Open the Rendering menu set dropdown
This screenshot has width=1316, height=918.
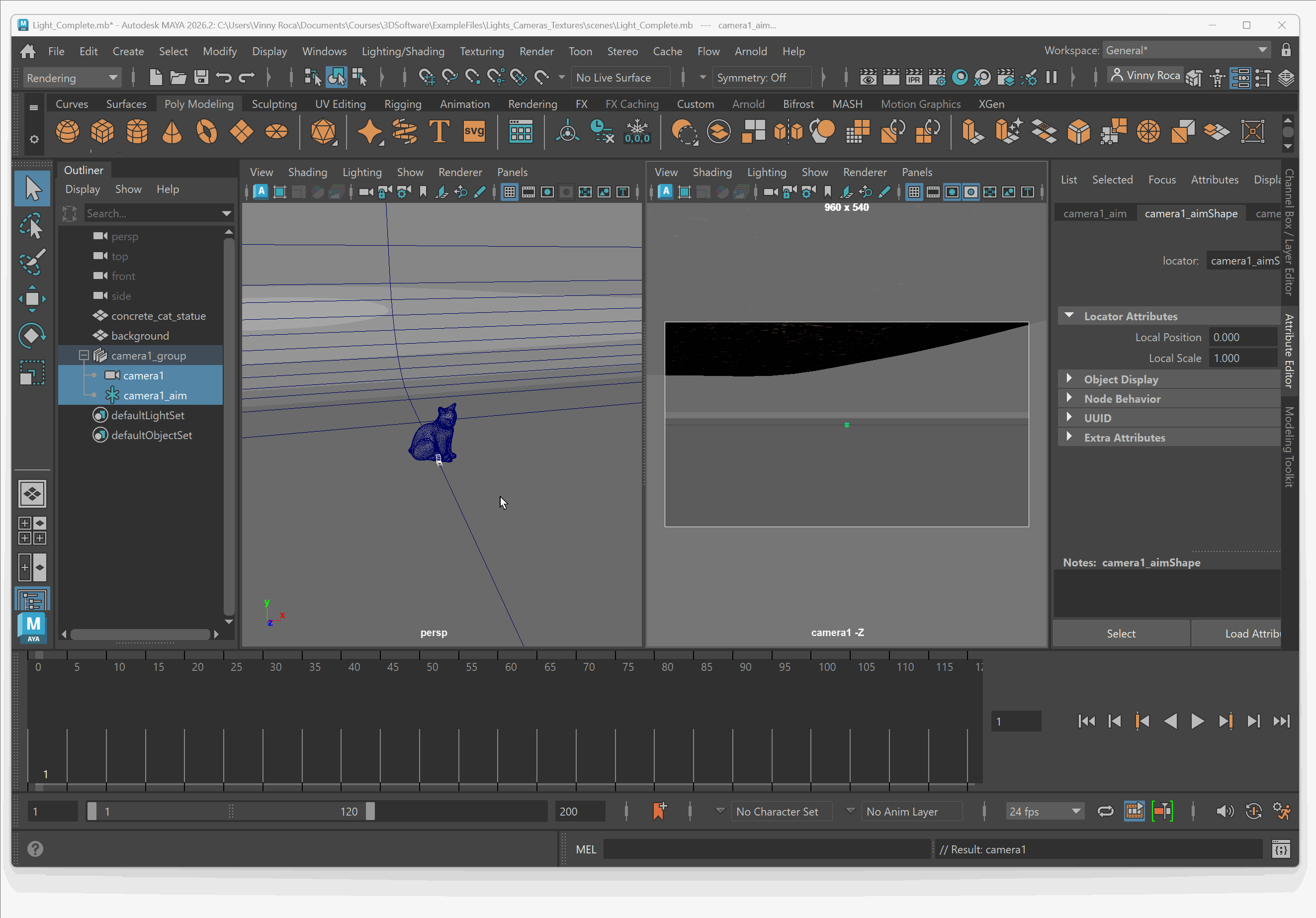pos(72,78)
